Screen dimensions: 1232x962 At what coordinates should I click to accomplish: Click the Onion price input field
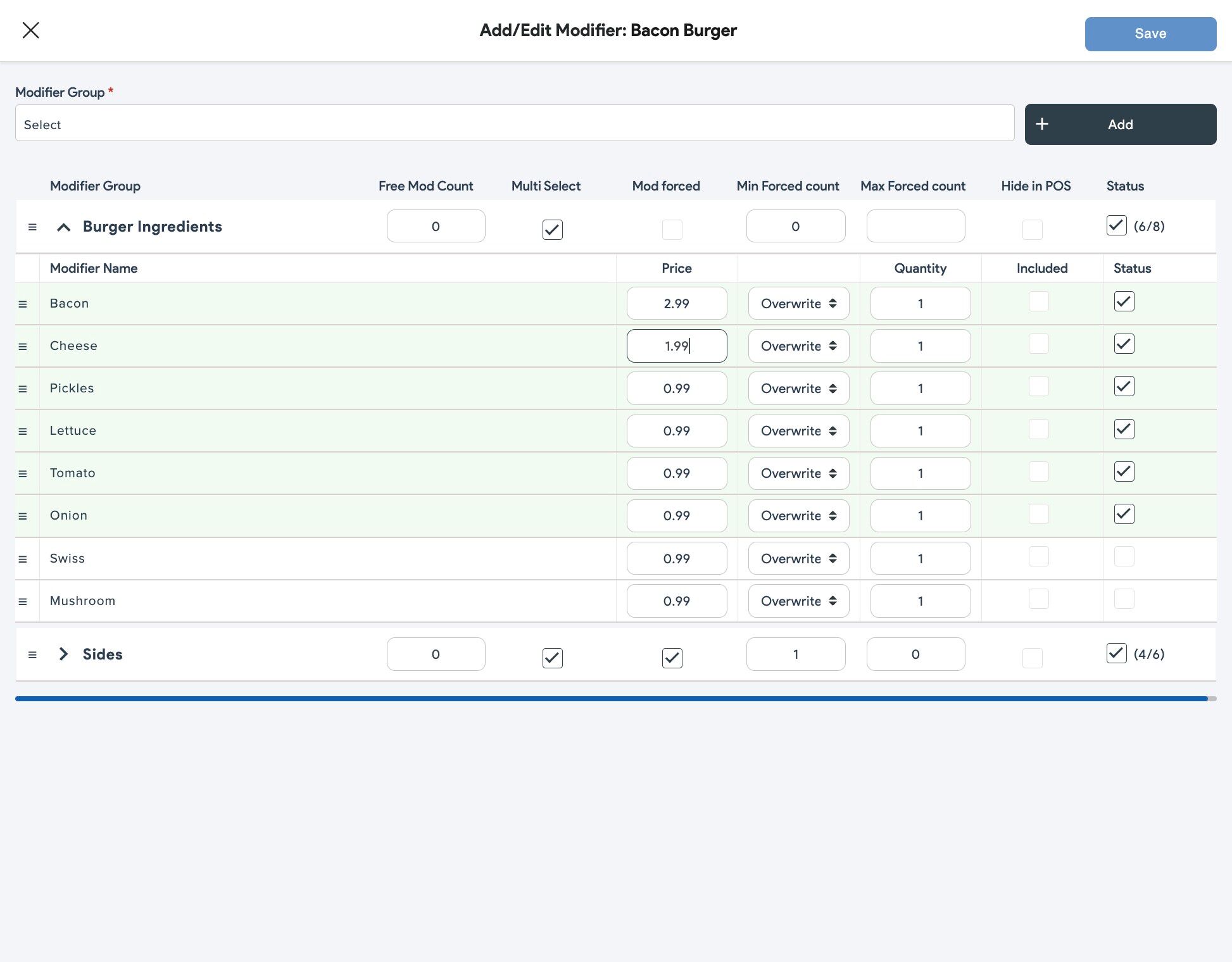click(x=677, y=516)
